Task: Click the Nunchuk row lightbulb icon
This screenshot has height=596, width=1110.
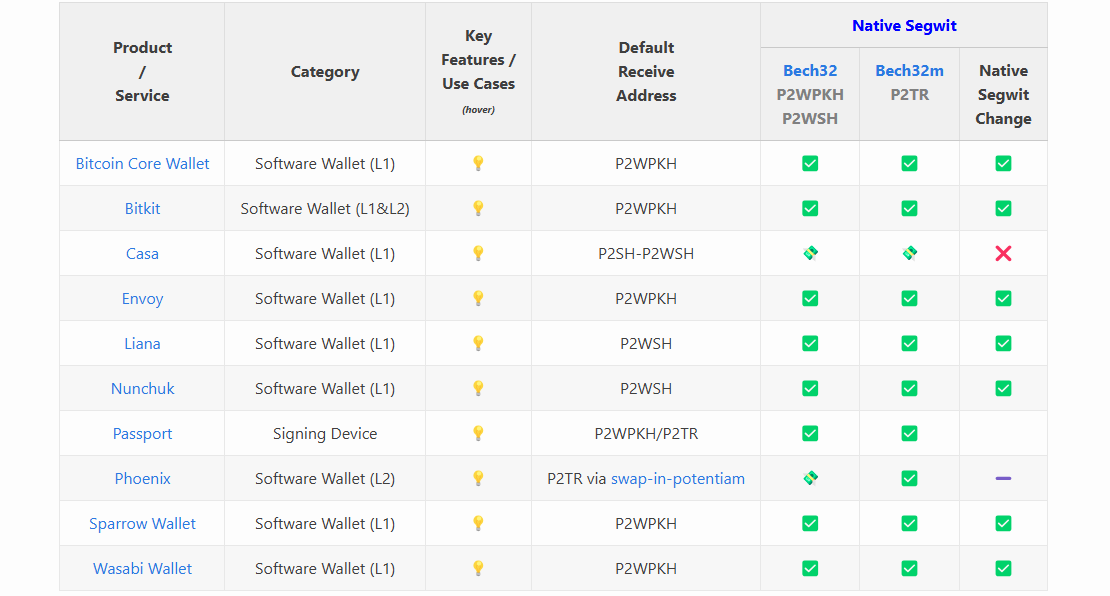Action: tap(479, 389)
